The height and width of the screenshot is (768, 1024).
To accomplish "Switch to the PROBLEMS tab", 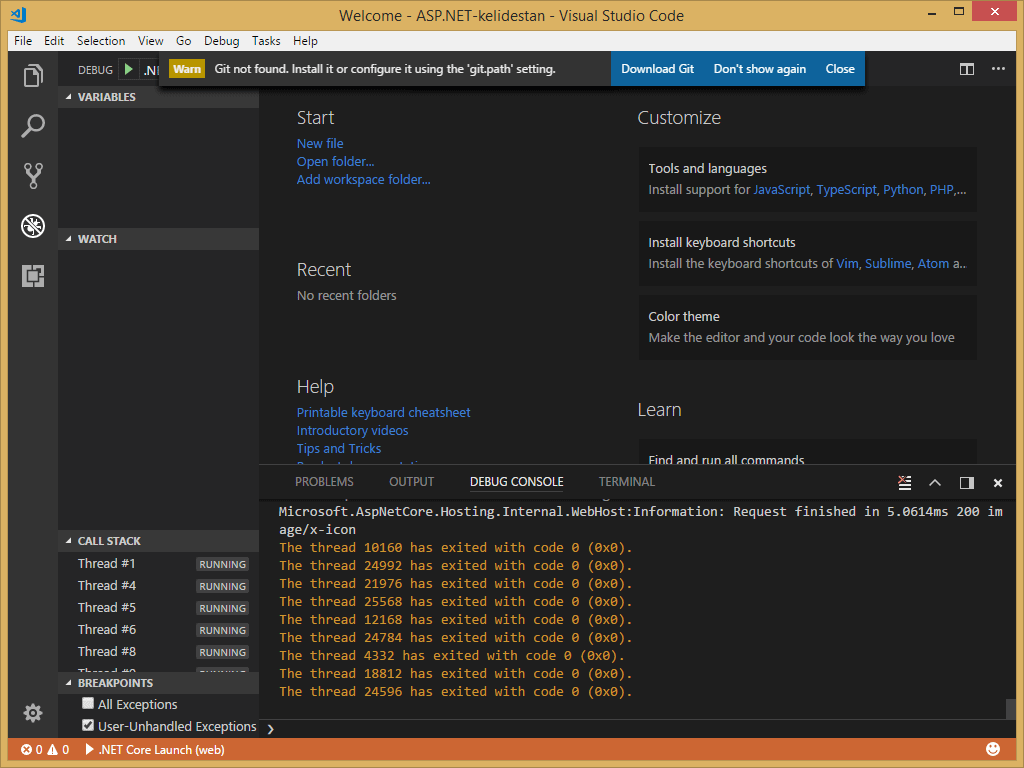I will (324, 482).
